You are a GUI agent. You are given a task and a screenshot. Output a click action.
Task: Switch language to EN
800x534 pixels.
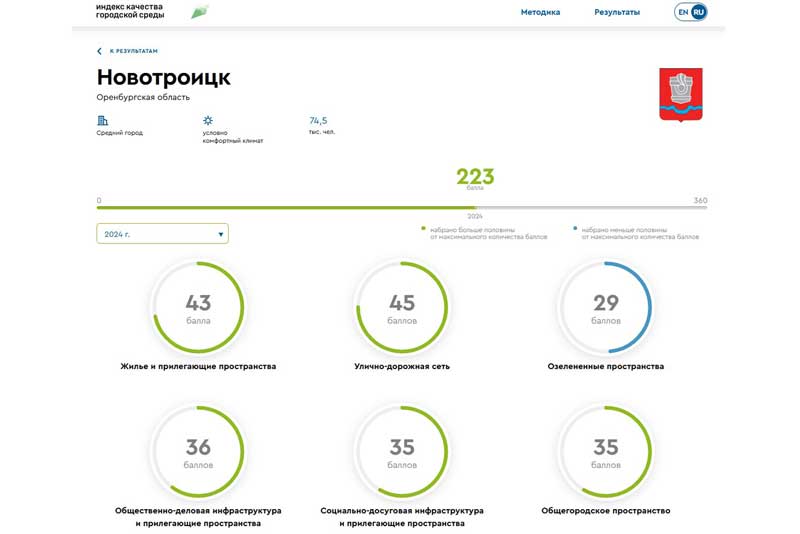click(x=683, y=12)
